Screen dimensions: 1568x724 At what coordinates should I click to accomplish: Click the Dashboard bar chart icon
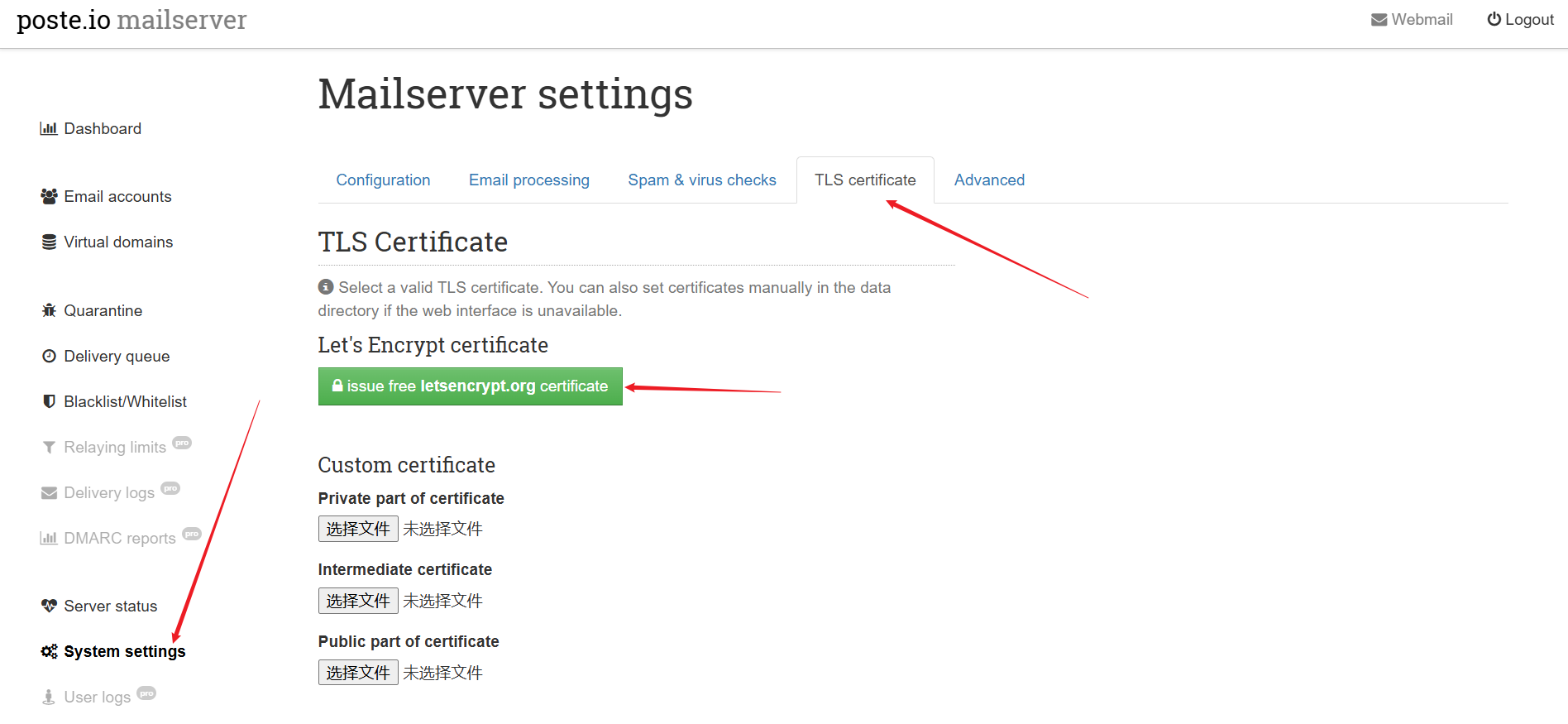coord(49,128)
